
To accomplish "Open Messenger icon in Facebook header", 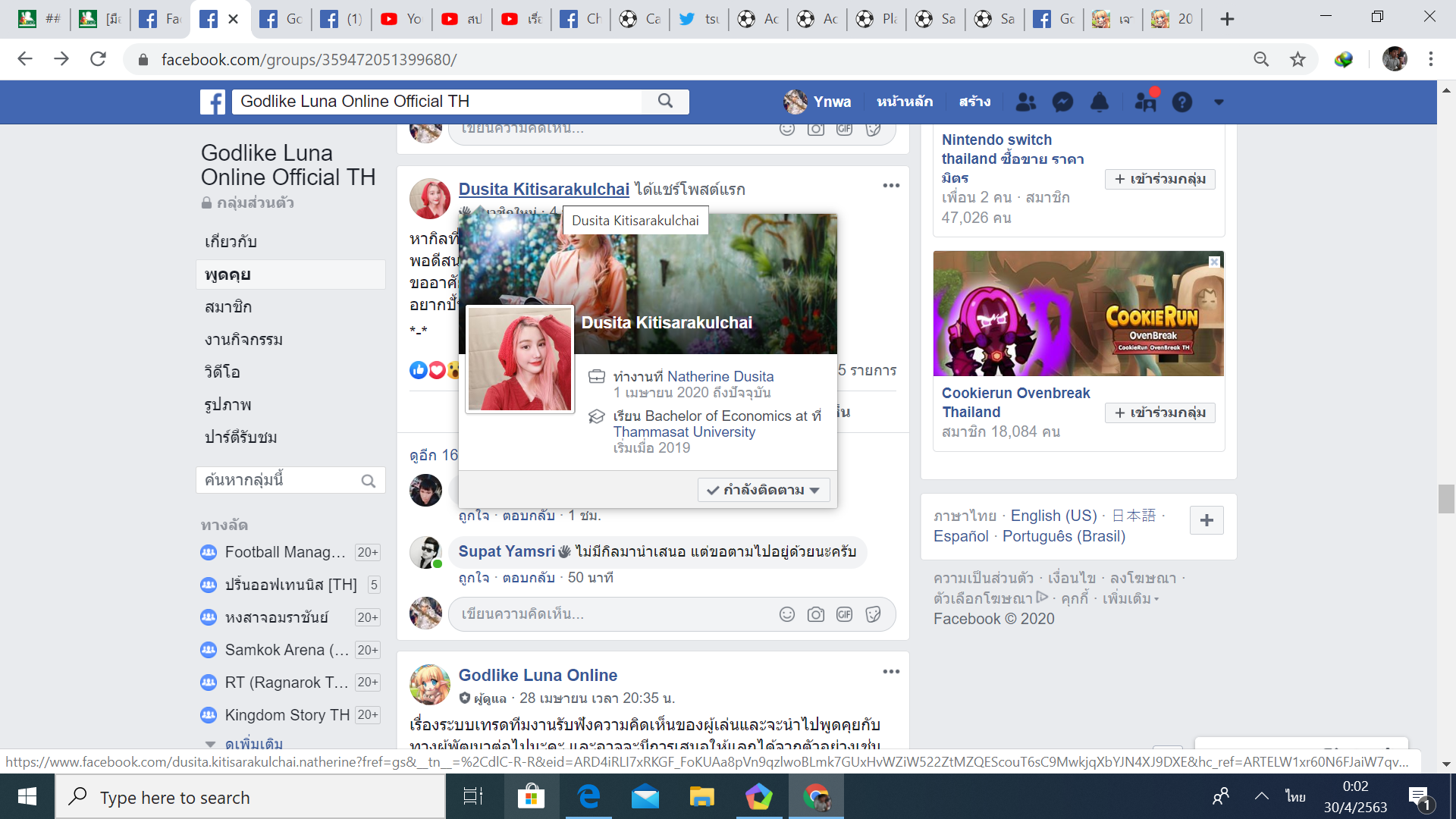I will click(1062, 102).
